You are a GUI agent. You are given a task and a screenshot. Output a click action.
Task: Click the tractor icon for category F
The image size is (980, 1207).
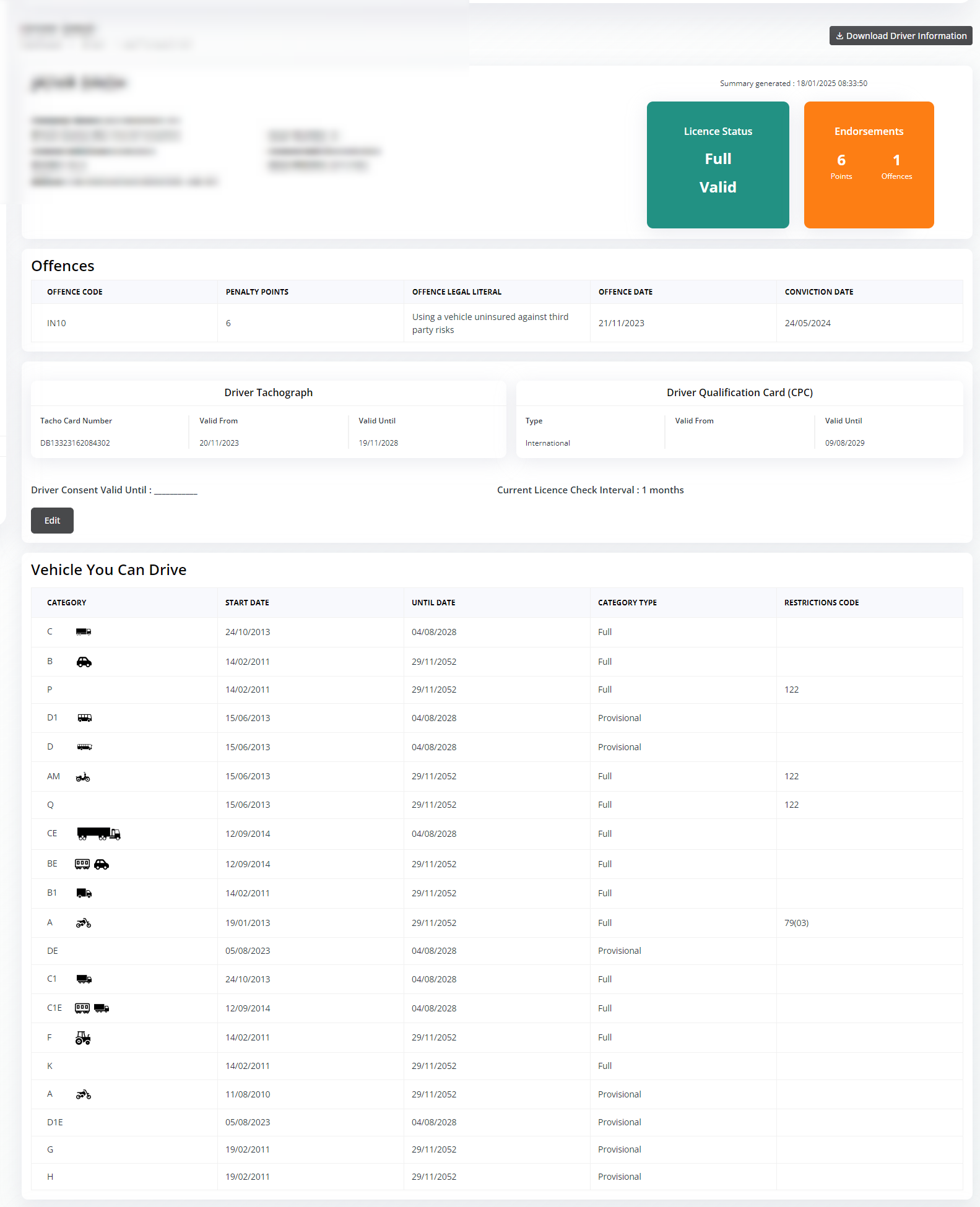[x=83, y=1038]
